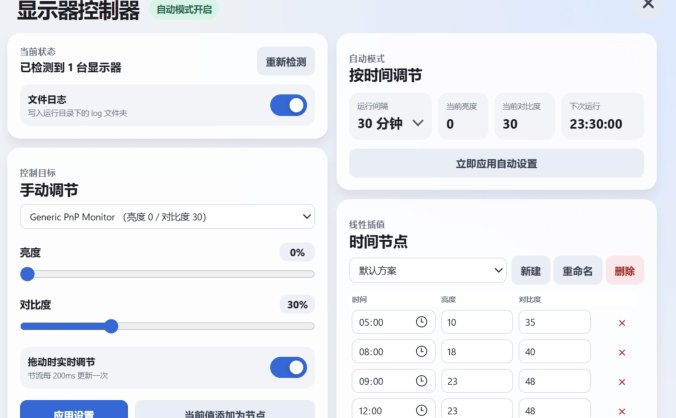Click 立即应用自动设置 button
This screenshot has height=418, width=676.
click(x=496, y=163)
